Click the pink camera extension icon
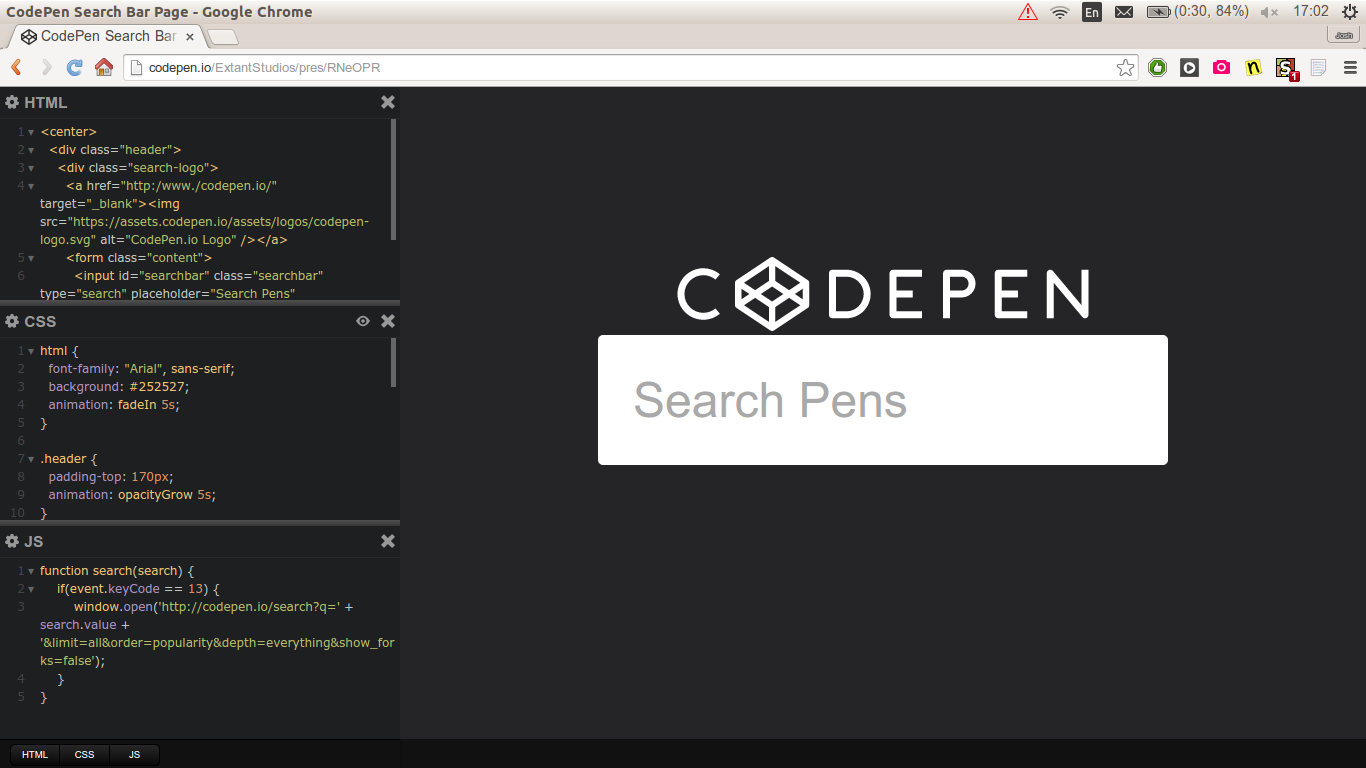1366x768 pixels. point(1221,67)
